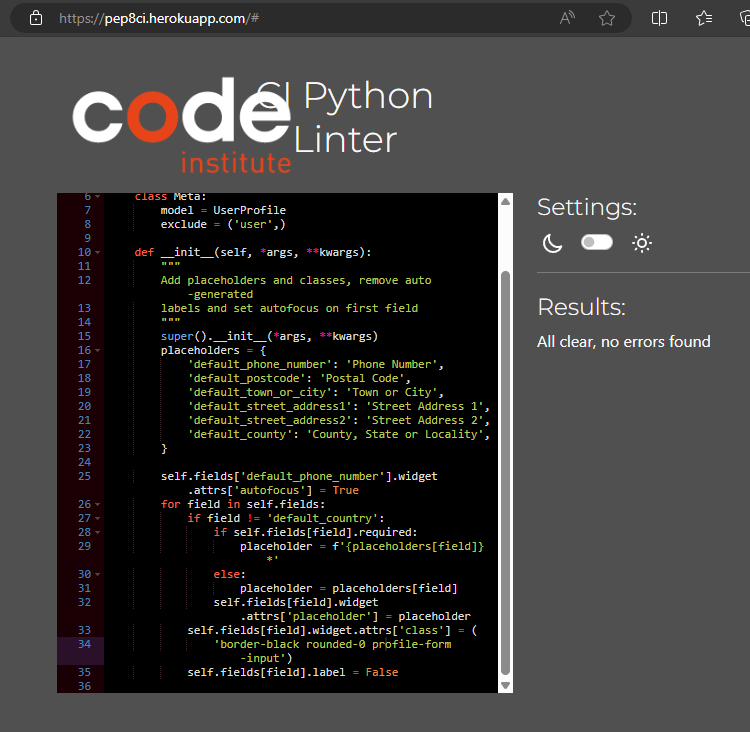The height and width of the screenshot is (732, 750).
Task: Collapse the fold arrow on line 6
Action: 98,196
